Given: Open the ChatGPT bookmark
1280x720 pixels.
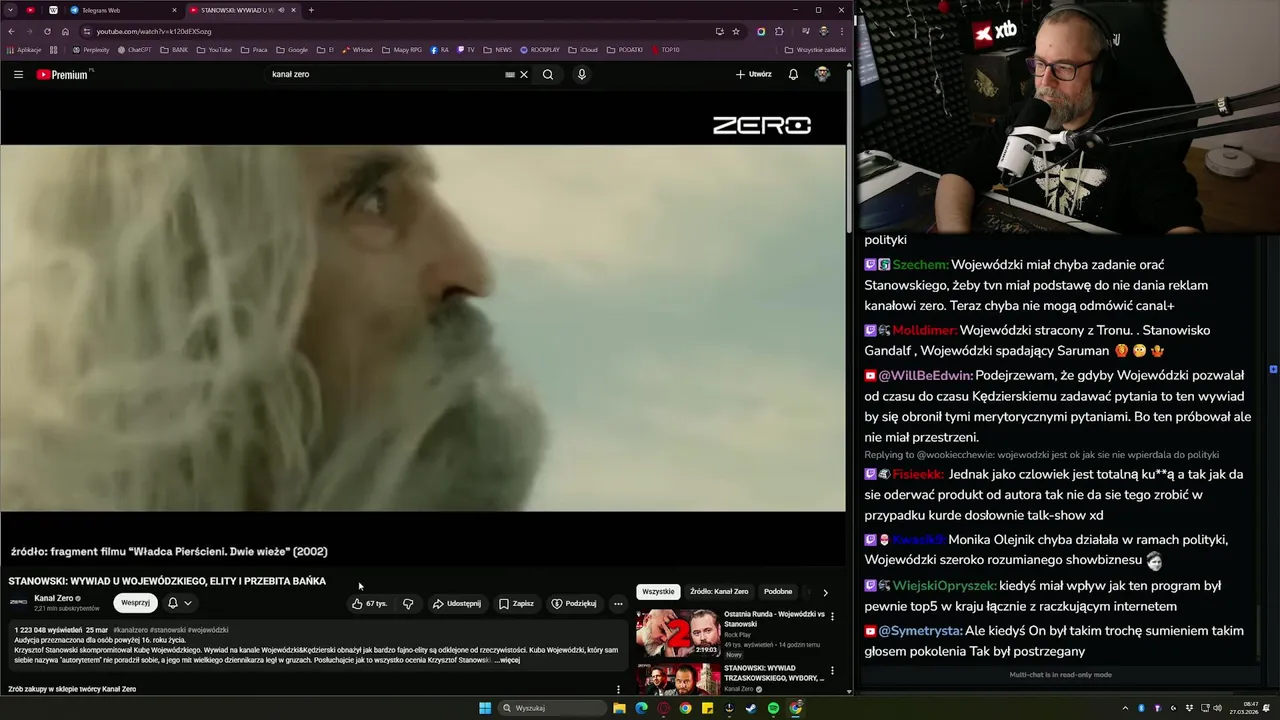Looking at the screenshot, I should click(x=135, y=49).
